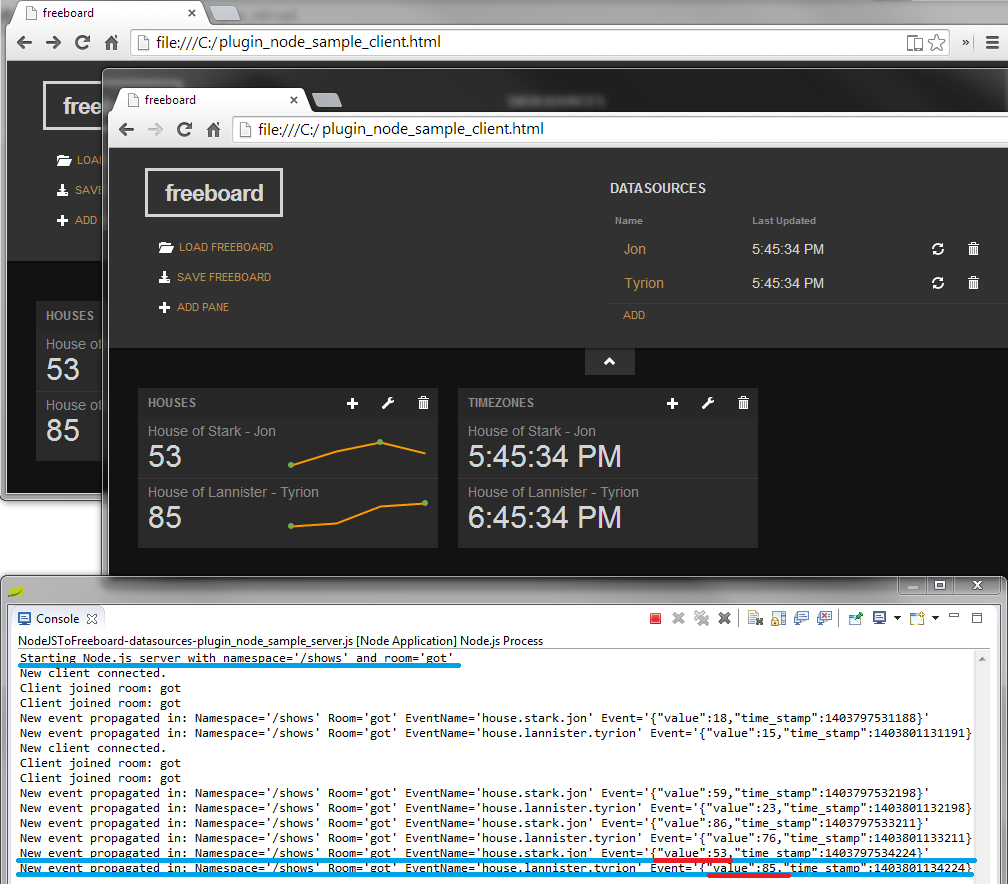Toggle show console on standard error change
This screenshot has width=1008, height=884.
[824, 618]
